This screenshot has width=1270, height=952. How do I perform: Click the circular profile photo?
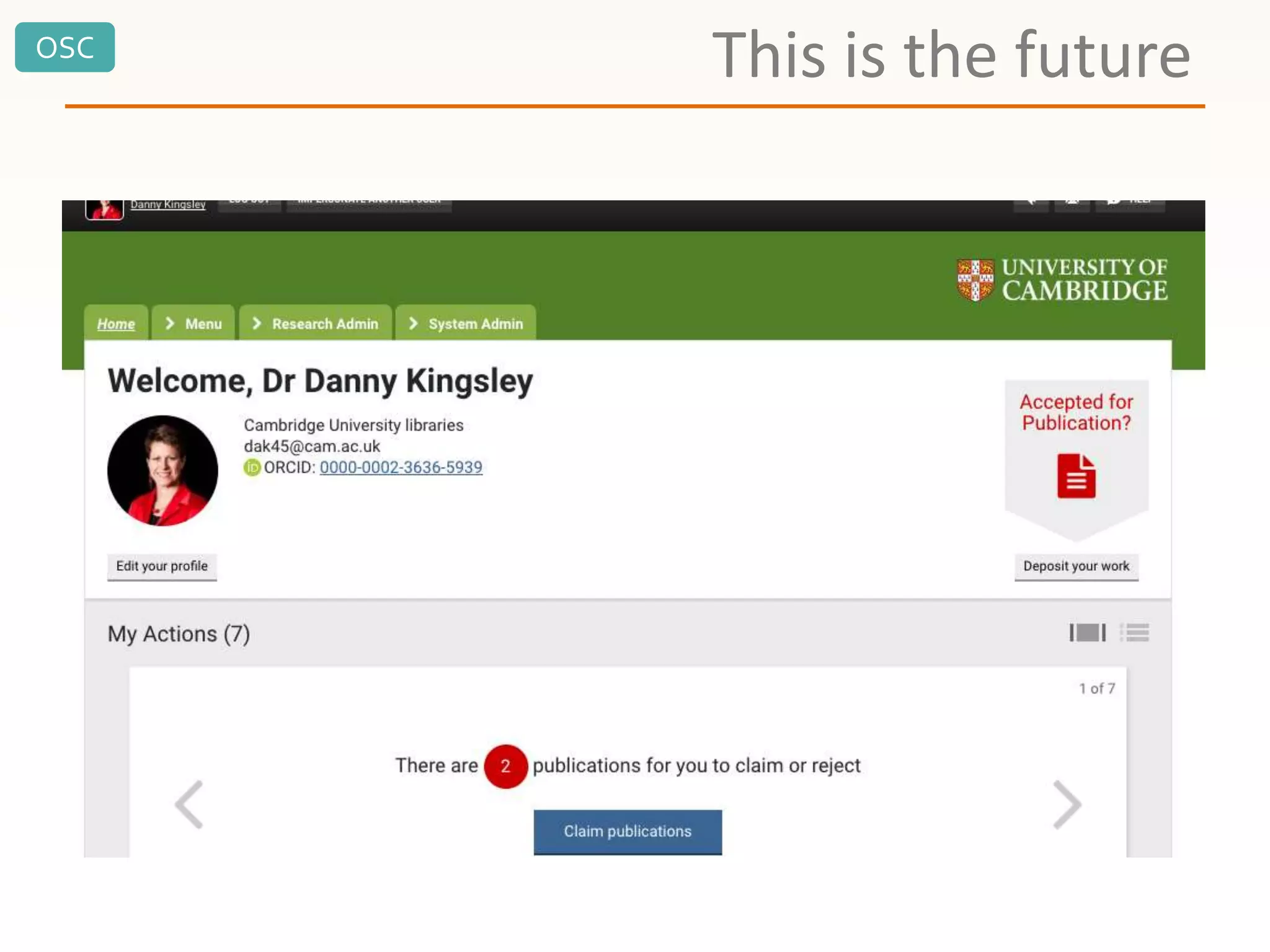(x=162, y=470)
